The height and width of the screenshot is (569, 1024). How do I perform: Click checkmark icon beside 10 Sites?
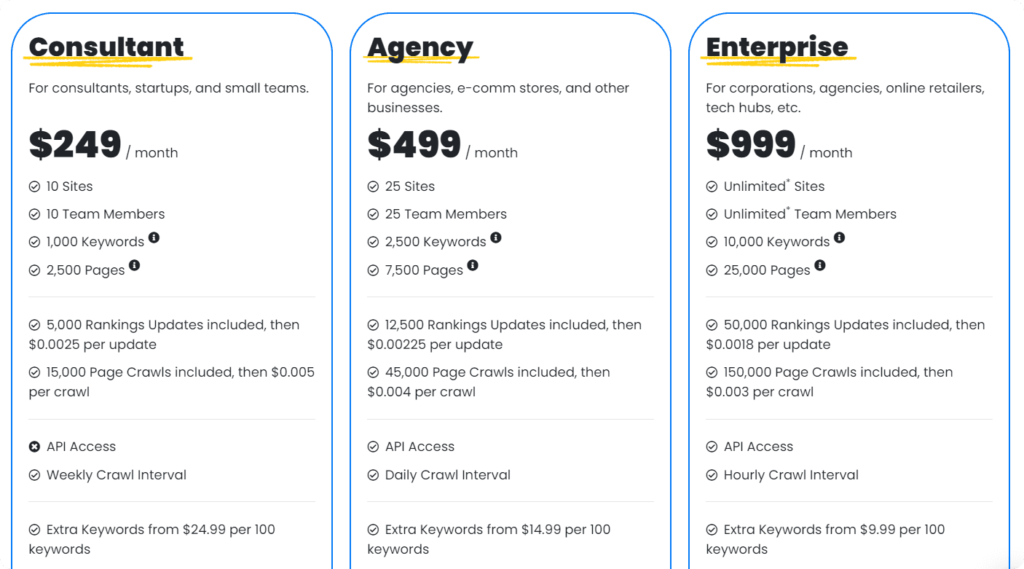[x=35, y=187]
